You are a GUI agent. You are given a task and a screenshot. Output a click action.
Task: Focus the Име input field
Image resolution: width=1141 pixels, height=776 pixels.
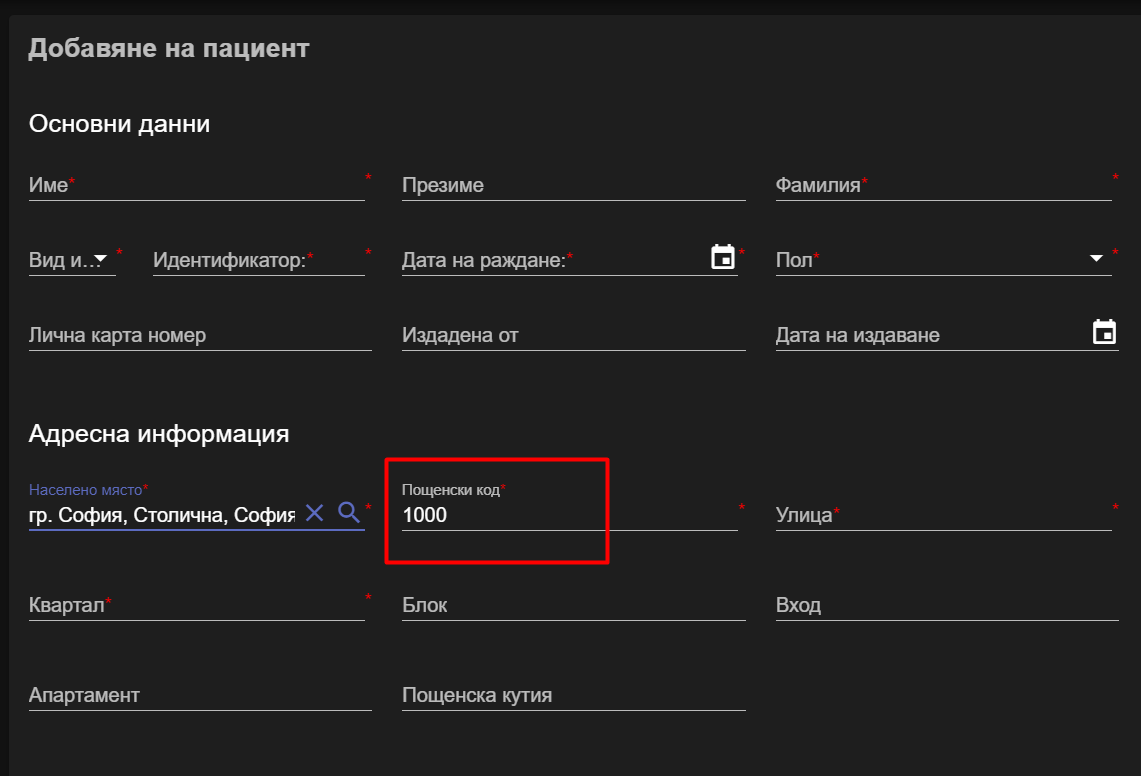coord(196,185)
